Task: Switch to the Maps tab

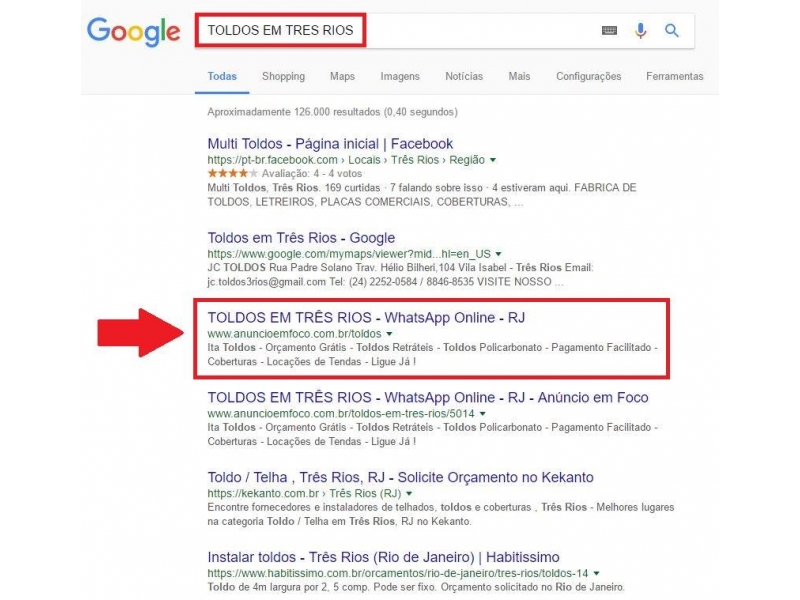Action: click(x=342, y=76)
